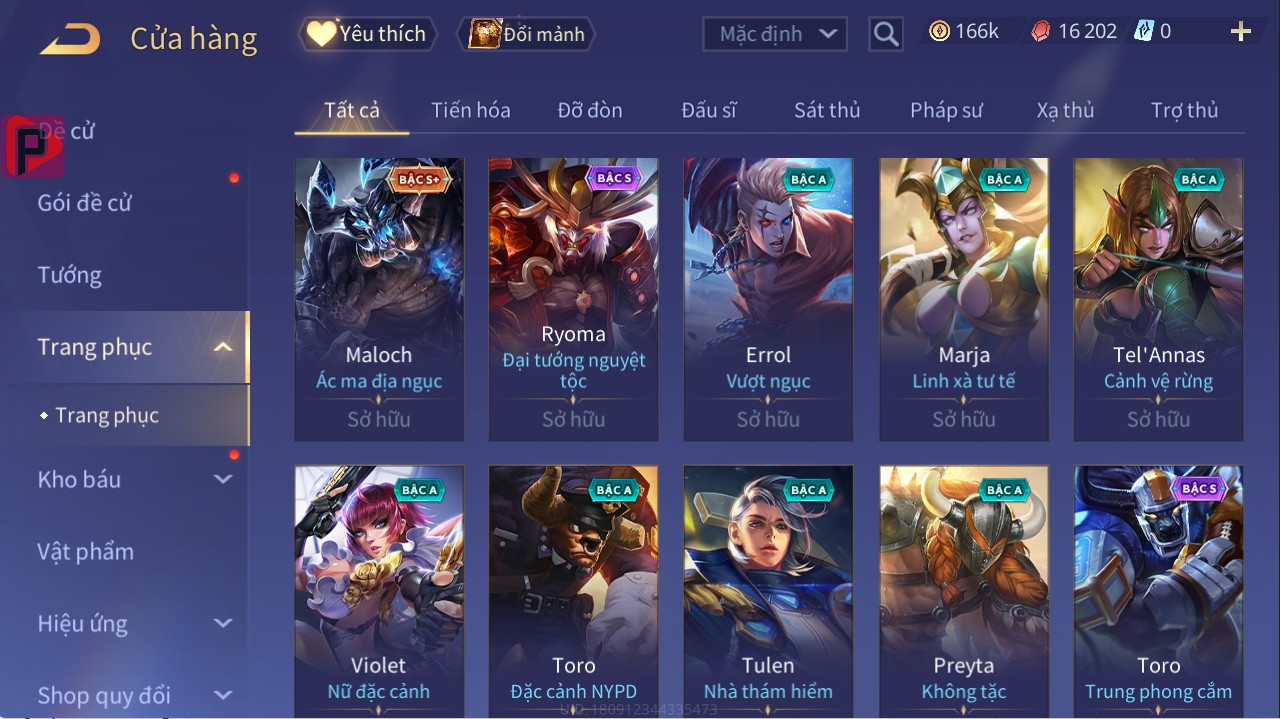Viewport: 1280px width, 719px height.
Task: Click the back arrow icon
Action: click(70, 39)
